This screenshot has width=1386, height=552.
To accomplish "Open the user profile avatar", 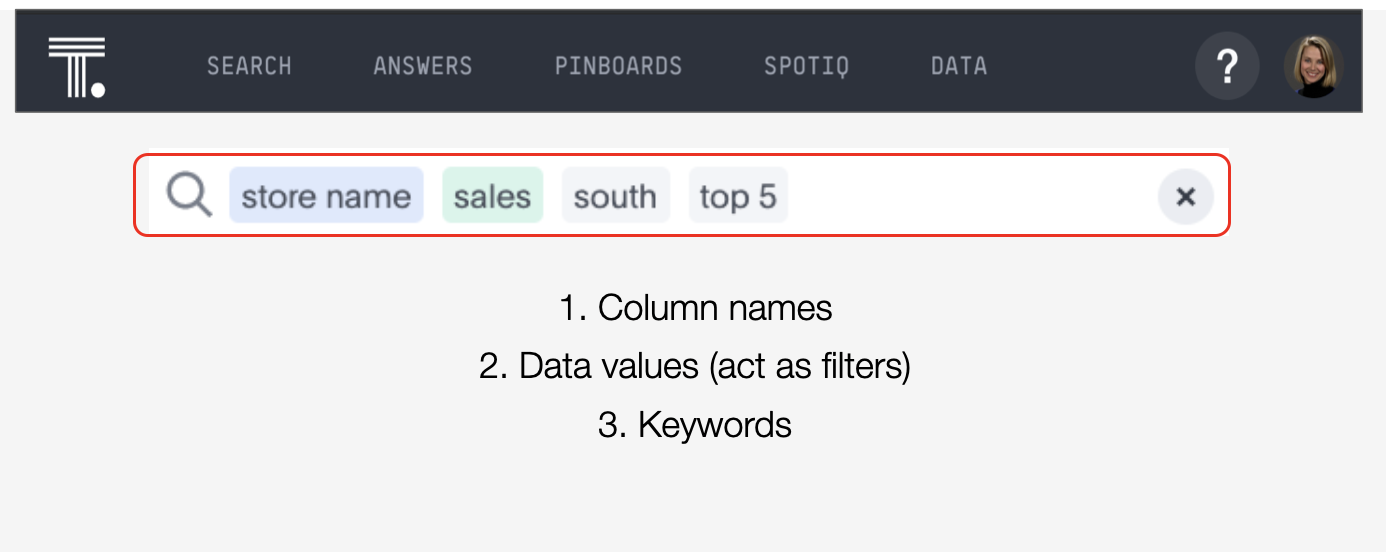I will click(1312, 67).
